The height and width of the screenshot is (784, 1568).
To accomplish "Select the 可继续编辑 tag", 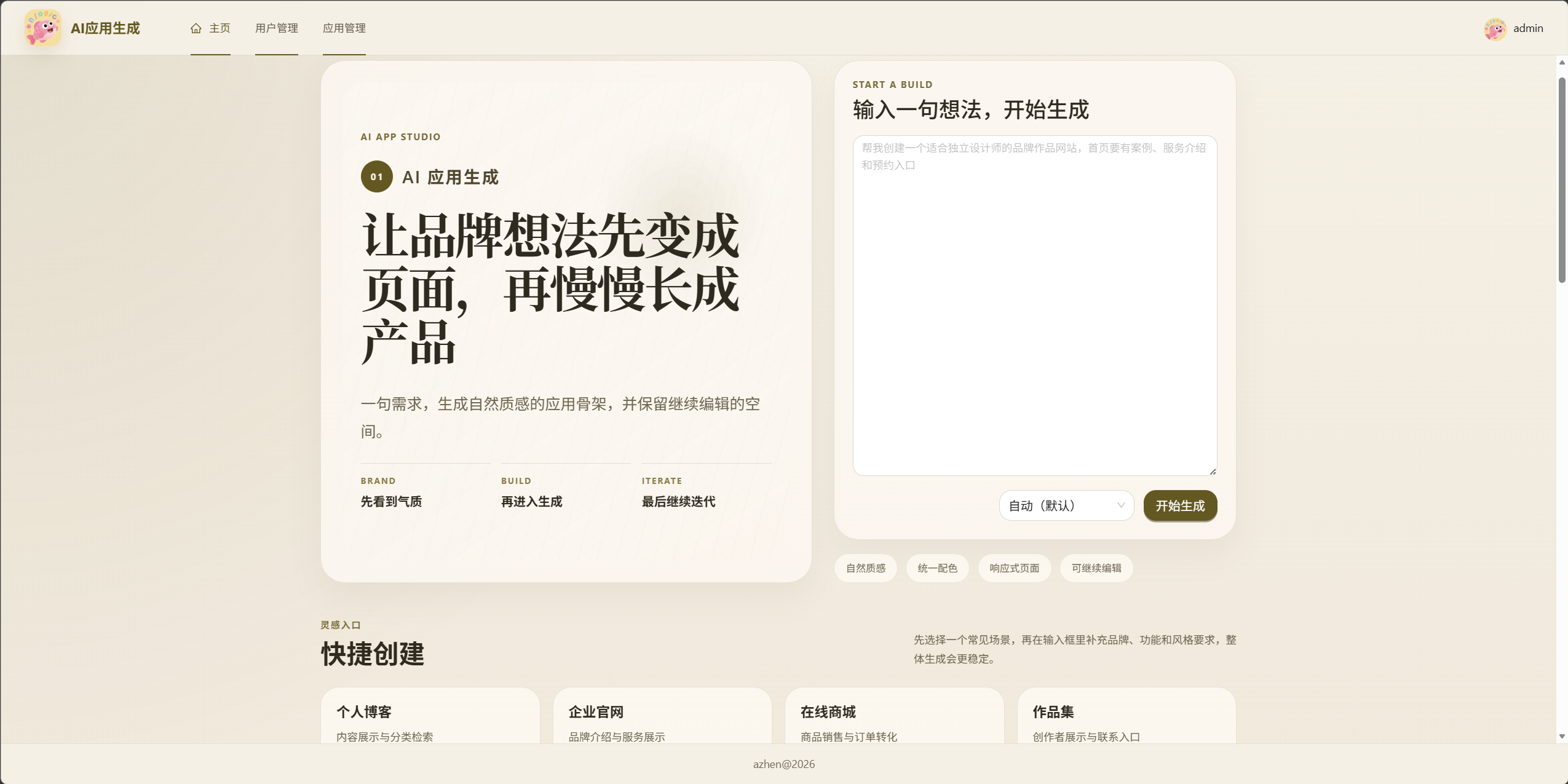I will (1096, 568).
